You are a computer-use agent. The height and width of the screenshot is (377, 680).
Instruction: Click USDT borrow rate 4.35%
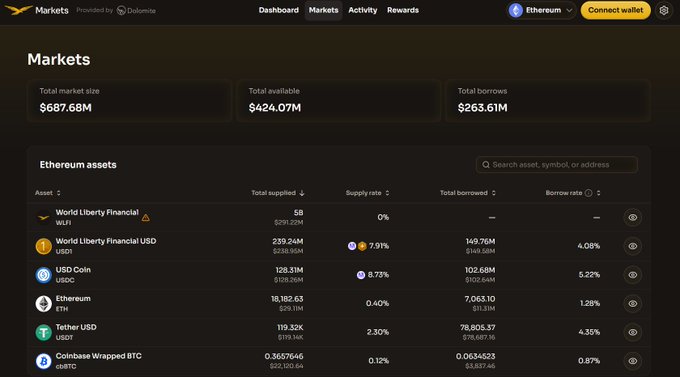pos(589,332)
